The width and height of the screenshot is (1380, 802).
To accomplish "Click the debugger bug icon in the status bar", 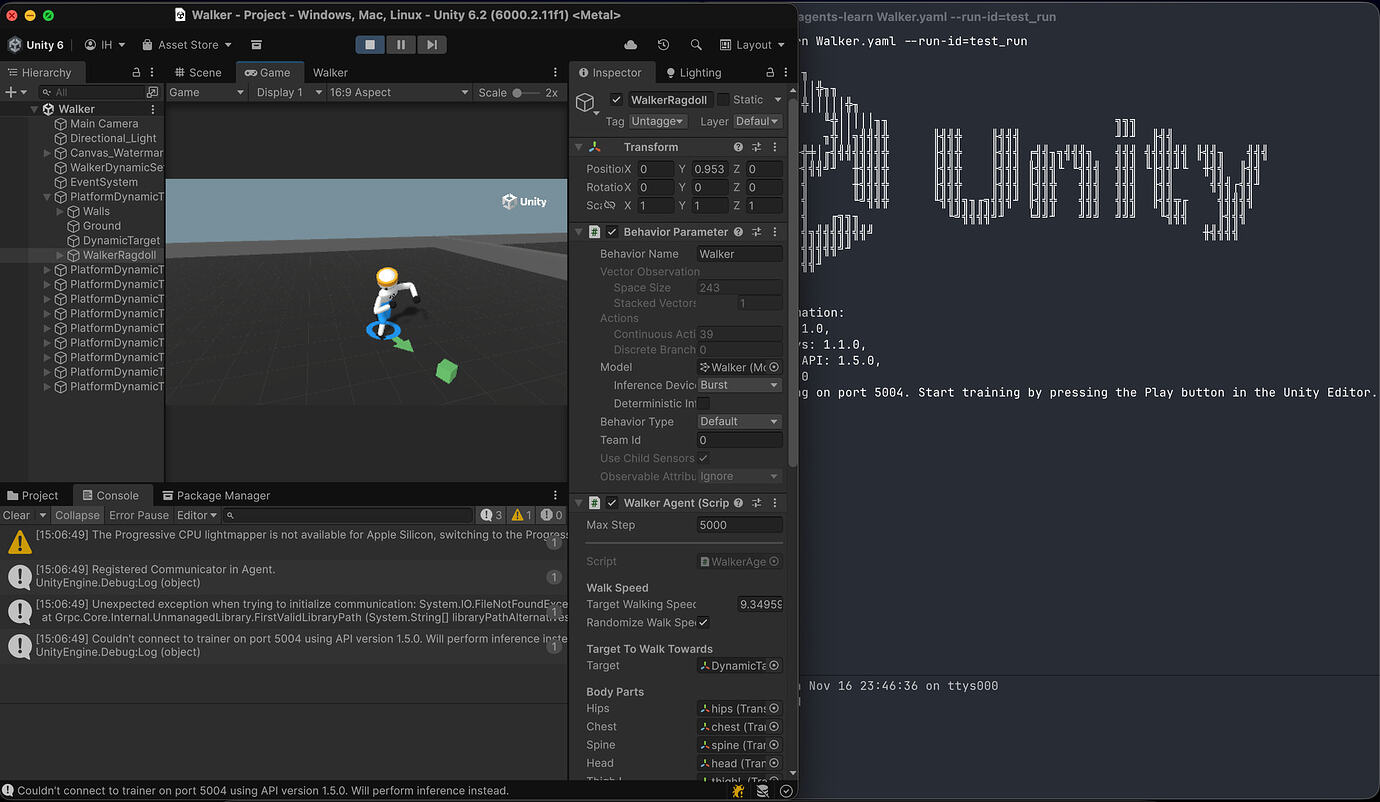I will (737, 790).
